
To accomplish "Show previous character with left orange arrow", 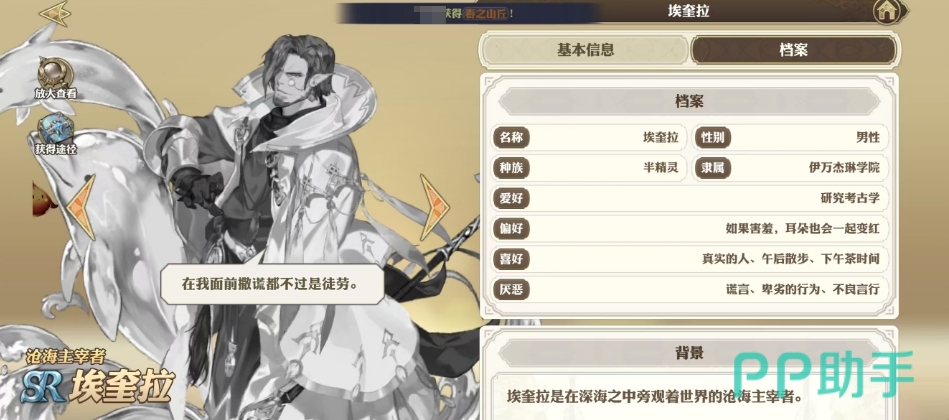I will tap(81, 207).
